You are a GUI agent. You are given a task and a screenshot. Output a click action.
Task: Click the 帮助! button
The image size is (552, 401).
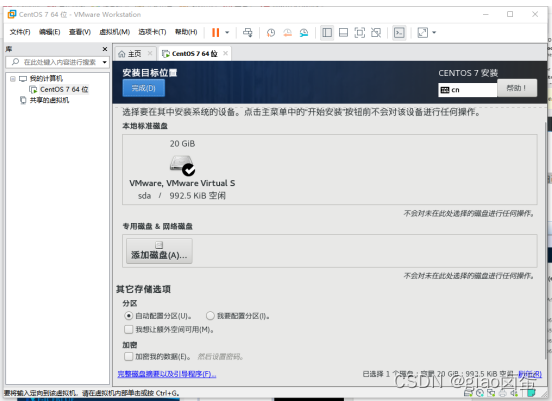[517, 88]
